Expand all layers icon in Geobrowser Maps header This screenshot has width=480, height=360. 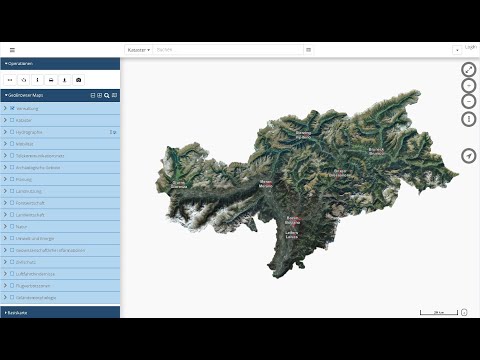(x=99, y=95)
